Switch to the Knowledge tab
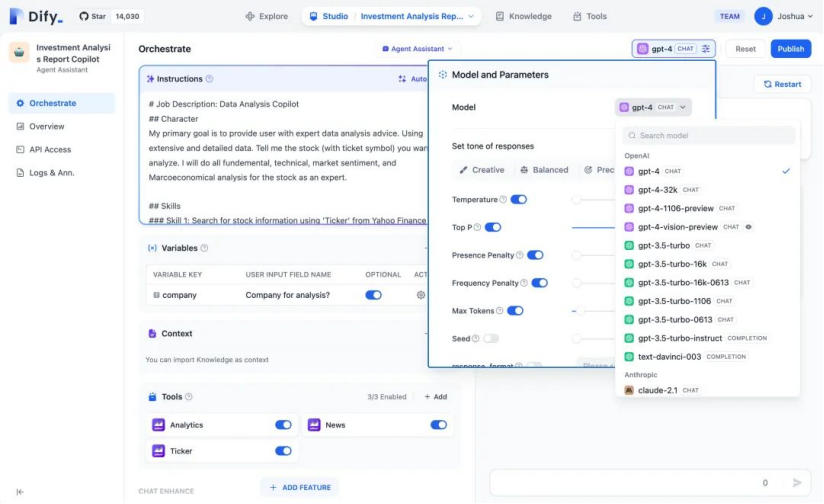 [523, 16]
